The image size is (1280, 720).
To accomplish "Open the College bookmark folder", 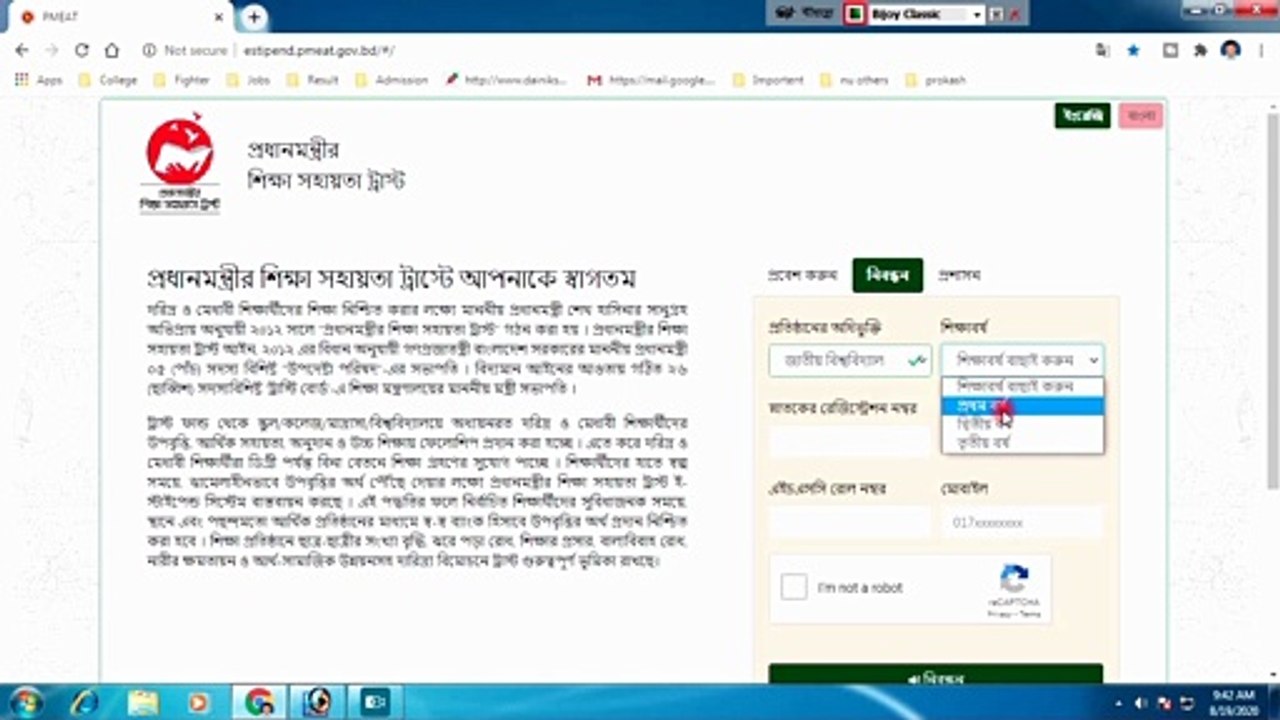I will pos(108,80).
